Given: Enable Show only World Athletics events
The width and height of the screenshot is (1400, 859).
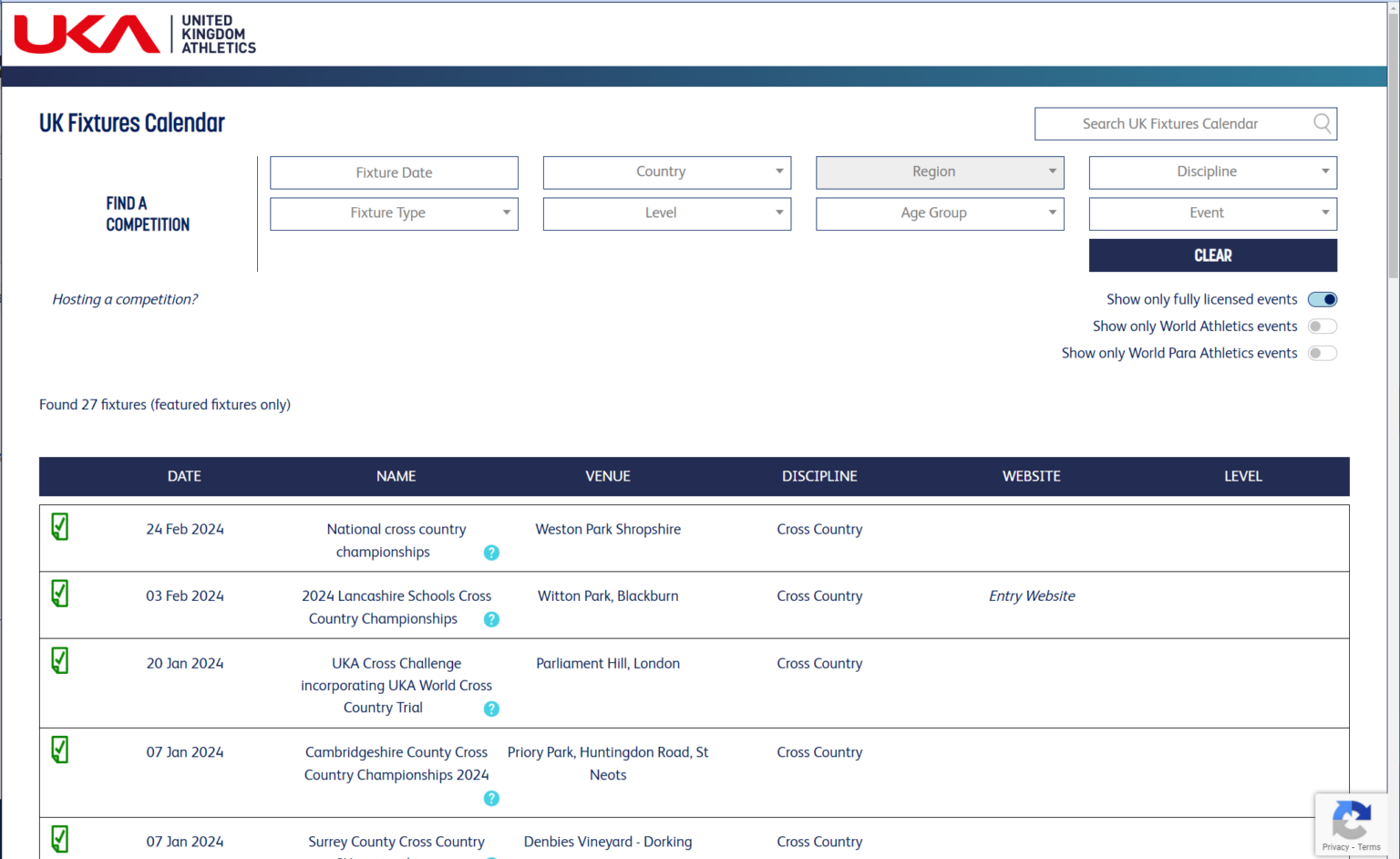Looking at the screenshot, I should [1322, 326].
